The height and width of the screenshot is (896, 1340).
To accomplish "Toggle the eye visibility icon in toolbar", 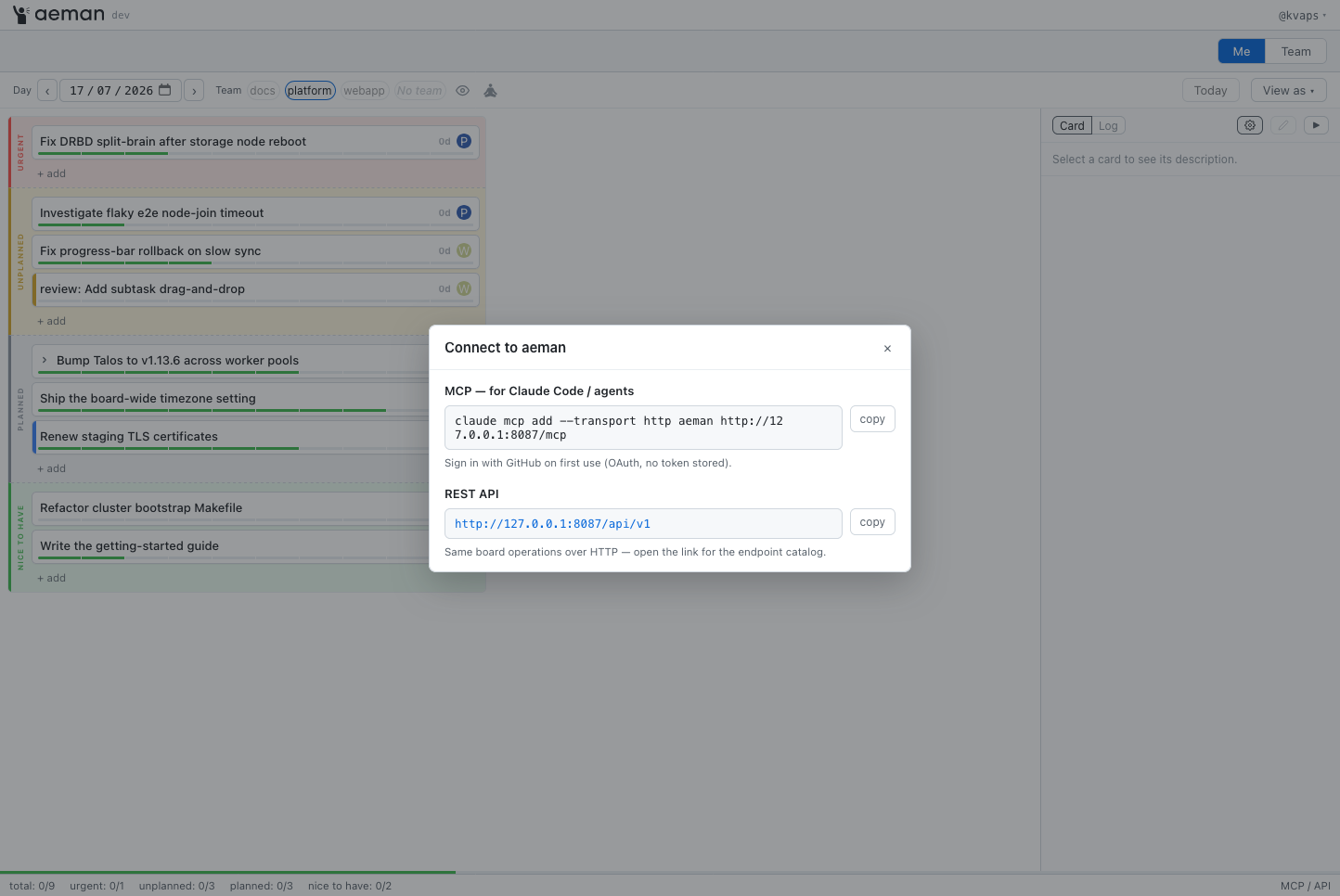I will (462, 91).
